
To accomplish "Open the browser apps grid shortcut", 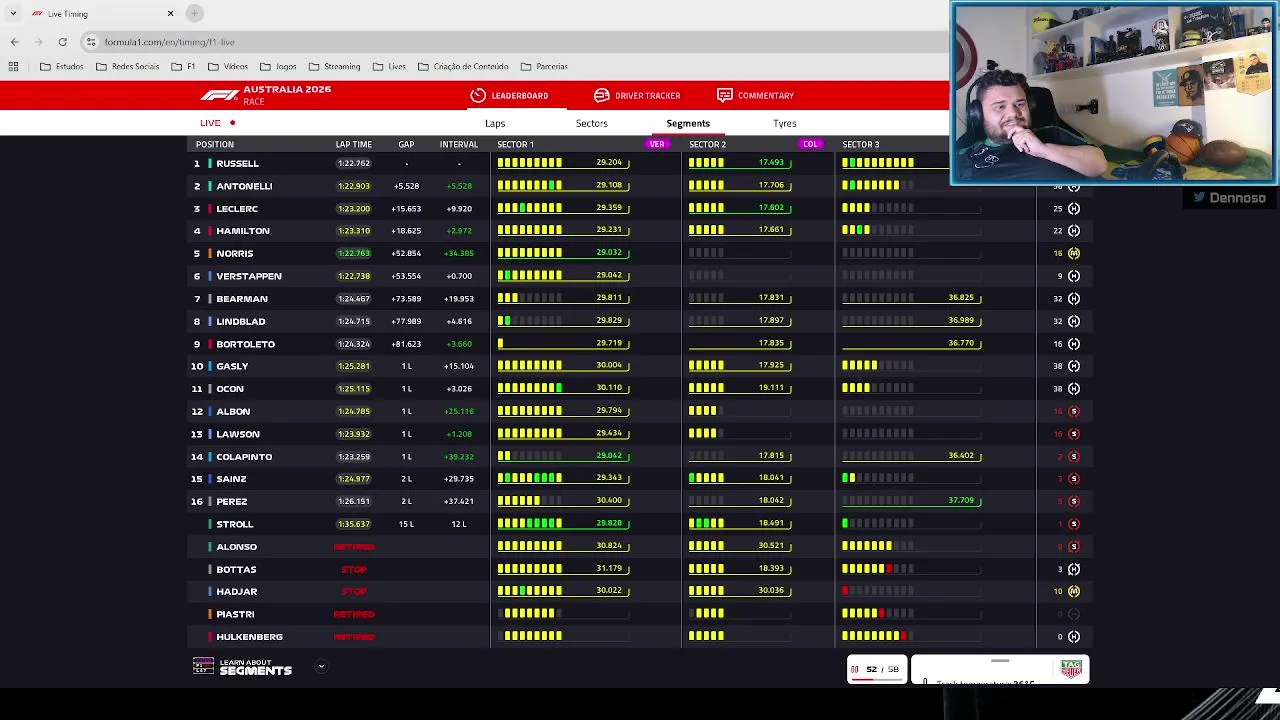I will coord(13,67).
